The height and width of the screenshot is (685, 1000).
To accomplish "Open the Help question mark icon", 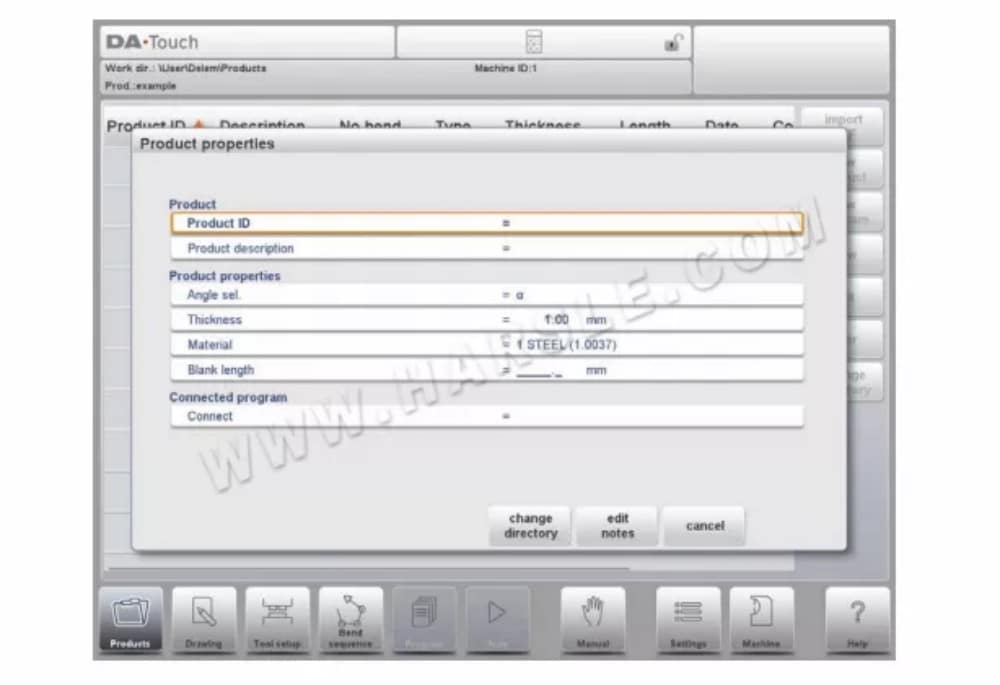I will point(857,620).
